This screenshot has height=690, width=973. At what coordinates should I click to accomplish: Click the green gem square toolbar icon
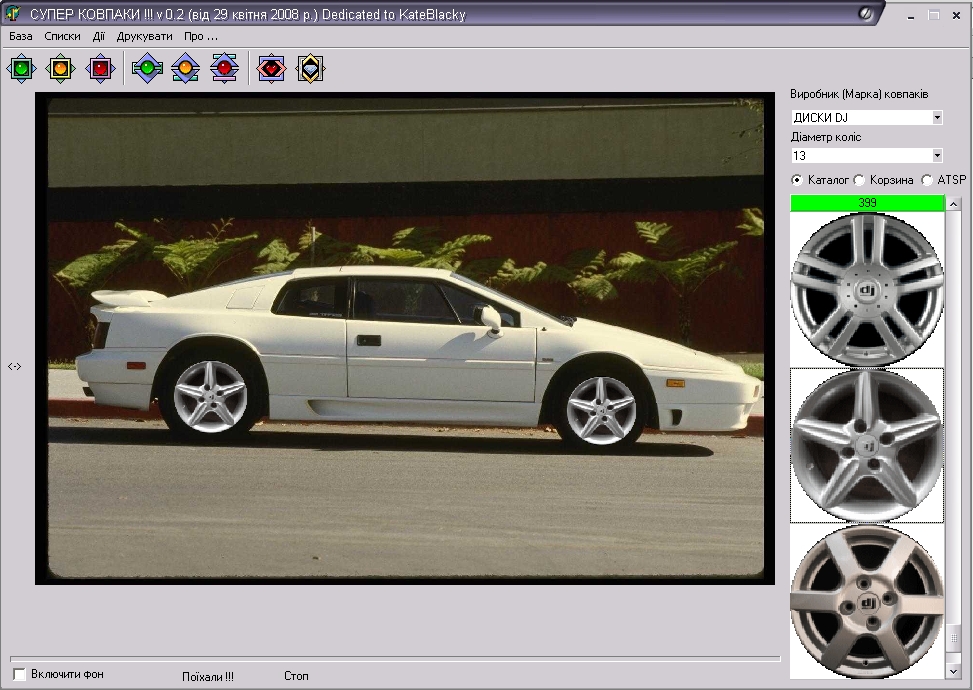pos(22,68)
